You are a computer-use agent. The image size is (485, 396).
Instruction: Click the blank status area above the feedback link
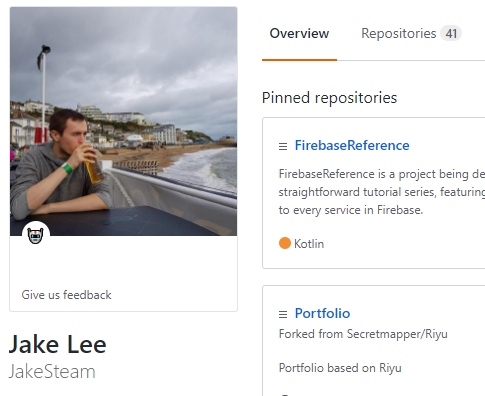pyautogui.click(x=123, y=263)
